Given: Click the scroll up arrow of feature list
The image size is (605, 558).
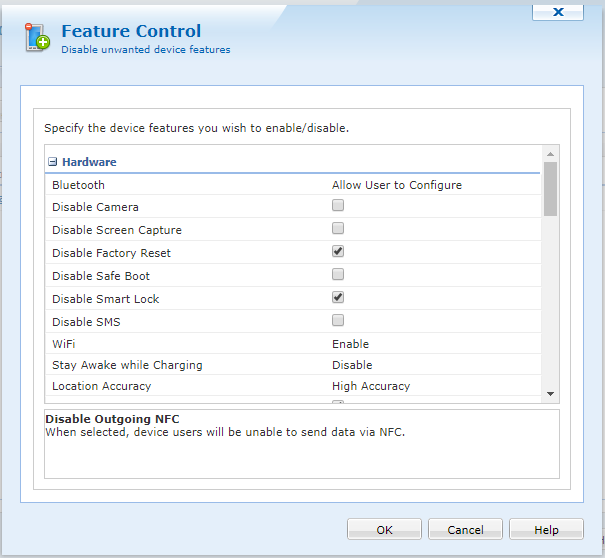Looking at the screenshot, I should tap(550, 154).
